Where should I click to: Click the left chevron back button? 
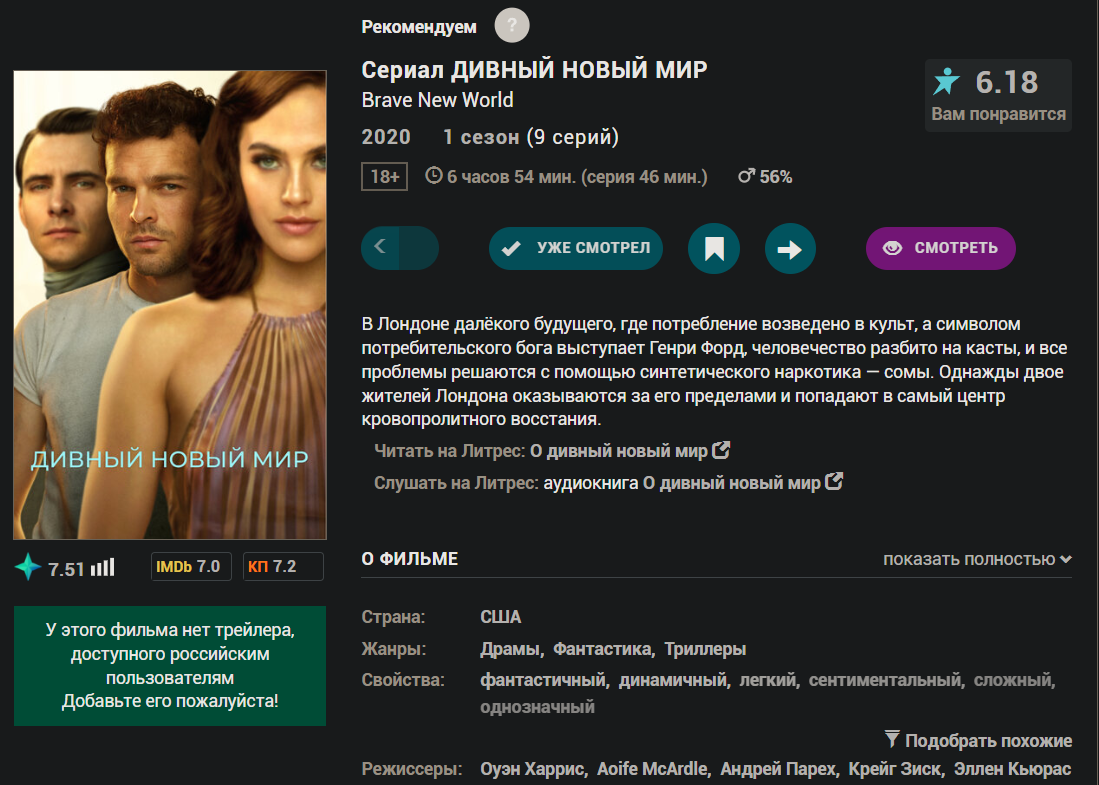coord(380,247)
